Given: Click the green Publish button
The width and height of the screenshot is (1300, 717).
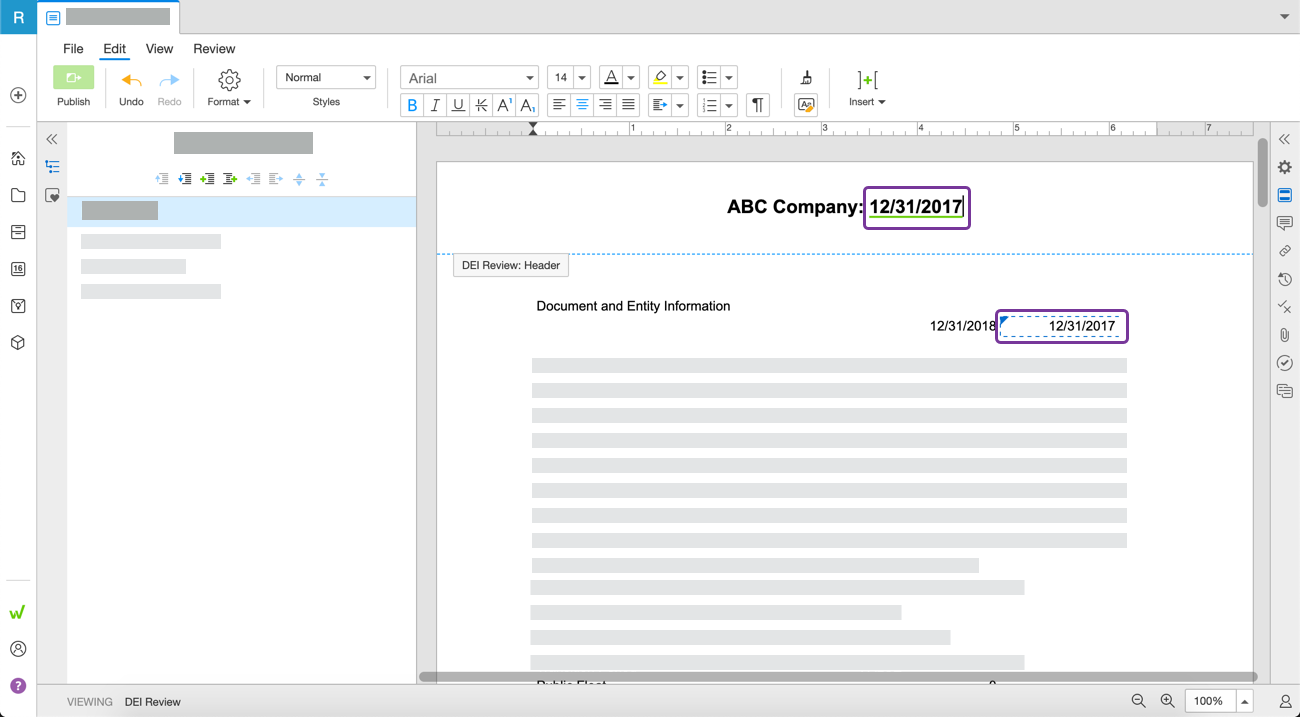Looking at the screenshot, I should click(x=73, y=79).
